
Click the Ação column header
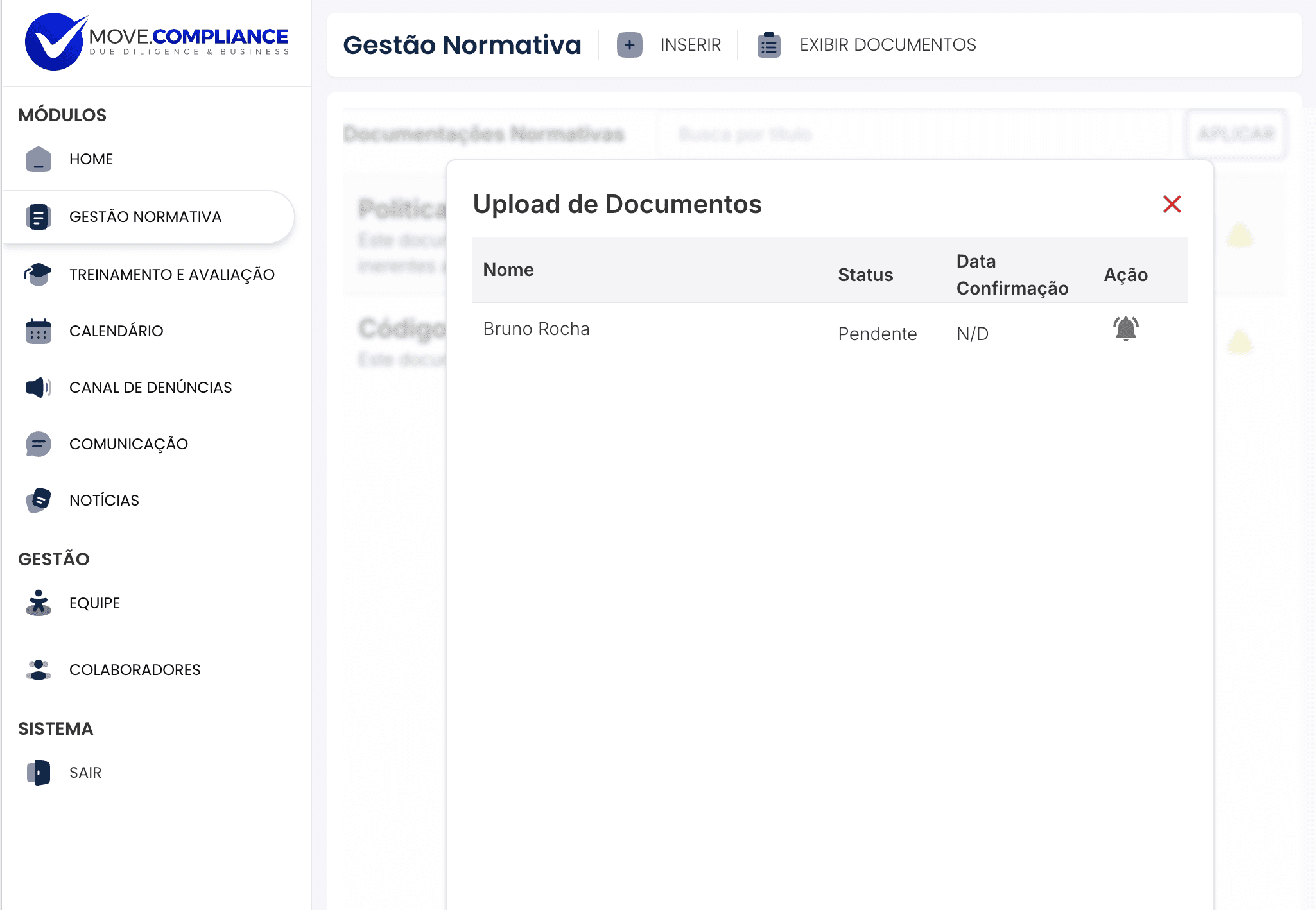click(1126, 275)
